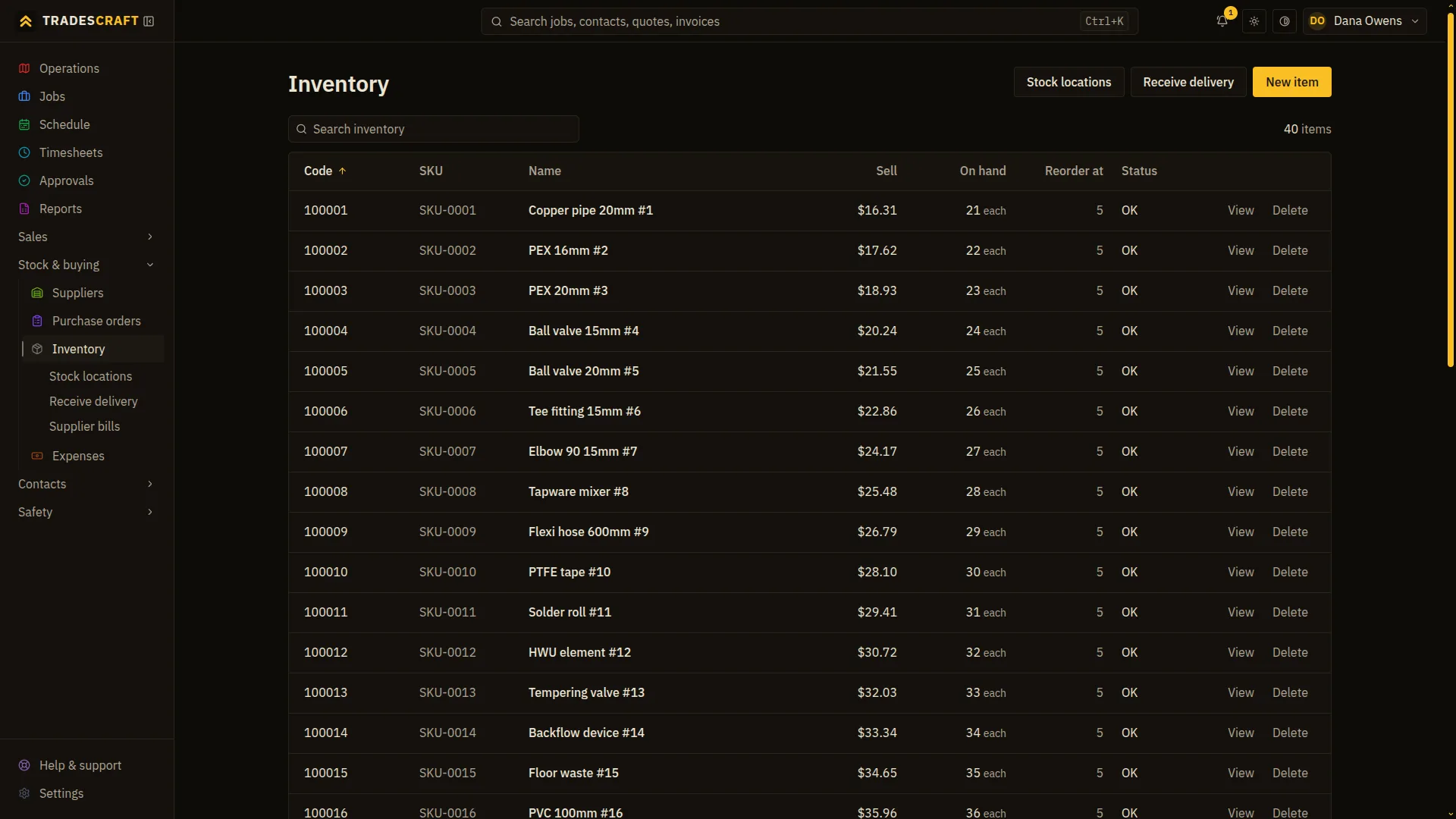The height and width of the screenshot is (819, 1456).
Task: Click the Expenses icon
Action: [x=37, y=456]
